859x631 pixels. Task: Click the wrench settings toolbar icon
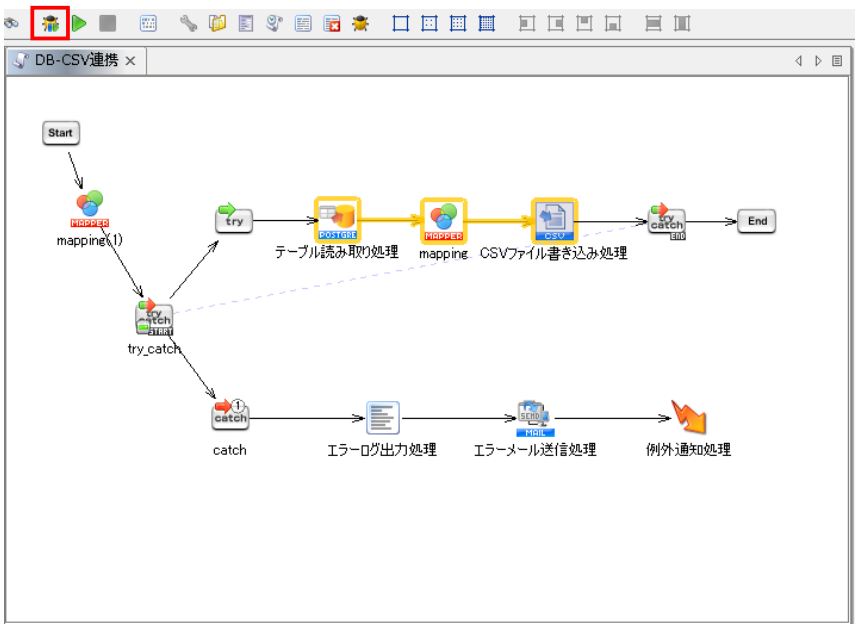click(188, 23)
